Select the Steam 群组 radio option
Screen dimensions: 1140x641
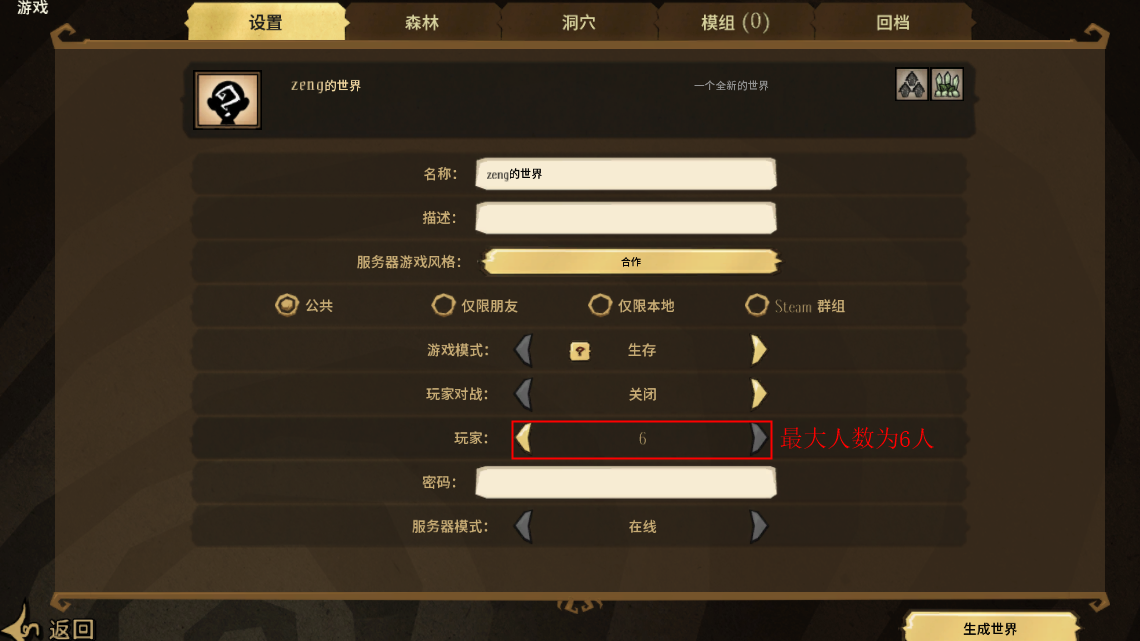[757, 305]
